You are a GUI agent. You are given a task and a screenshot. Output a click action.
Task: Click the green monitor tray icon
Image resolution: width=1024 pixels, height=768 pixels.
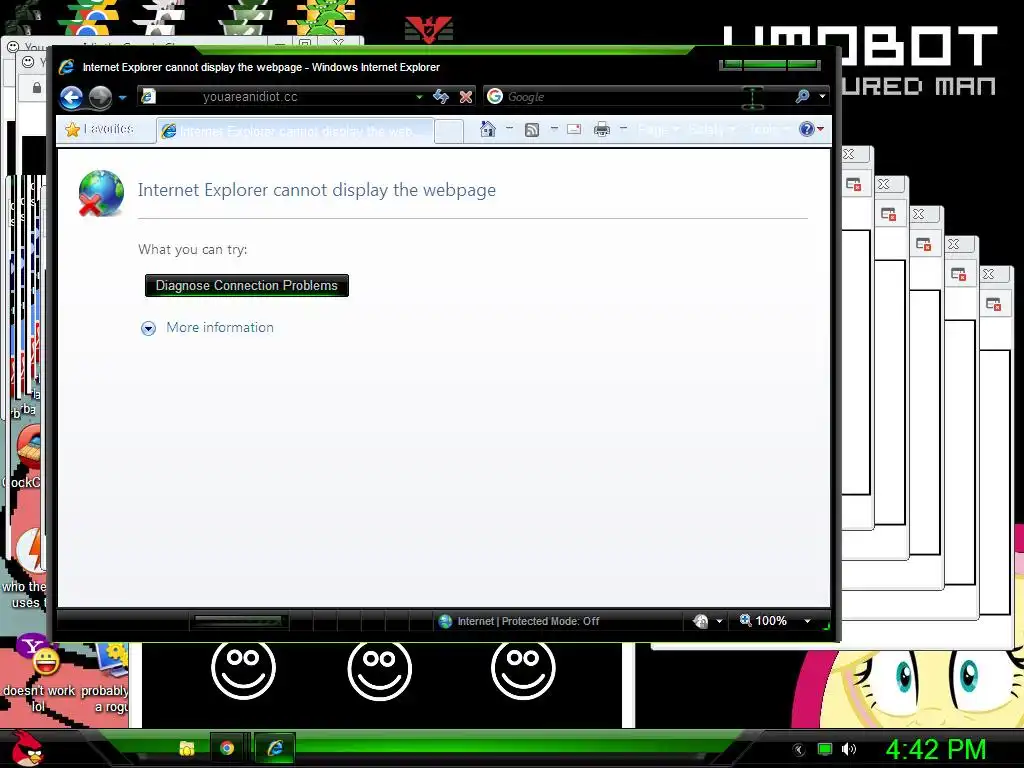click(x=825, y=749)
